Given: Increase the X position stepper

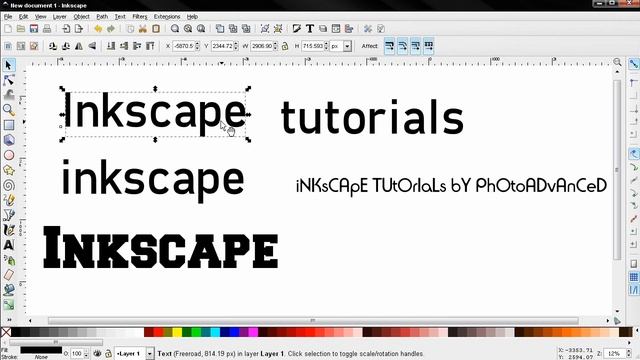Looking at the screenshot, I should click(198, 44).
